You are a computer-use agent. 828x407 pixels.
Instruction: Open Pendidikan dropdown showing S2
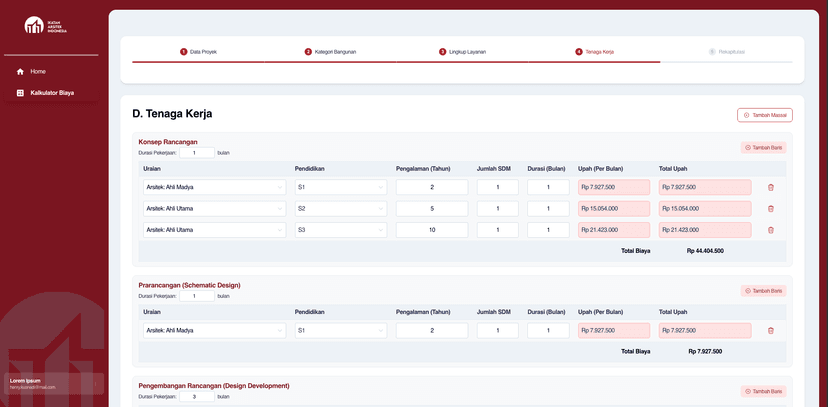pos(340,208)
